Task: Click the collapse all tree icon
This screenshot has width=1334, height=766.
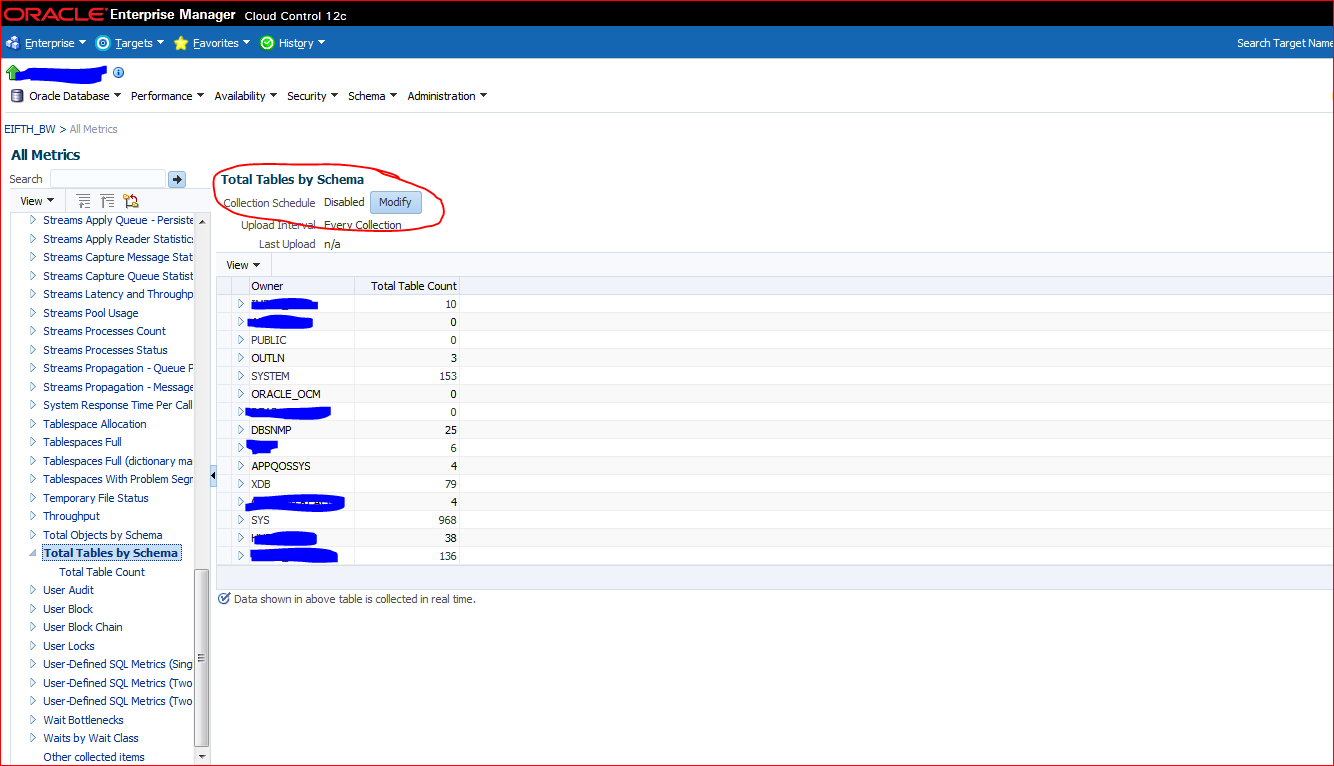Action: (107, 201)
